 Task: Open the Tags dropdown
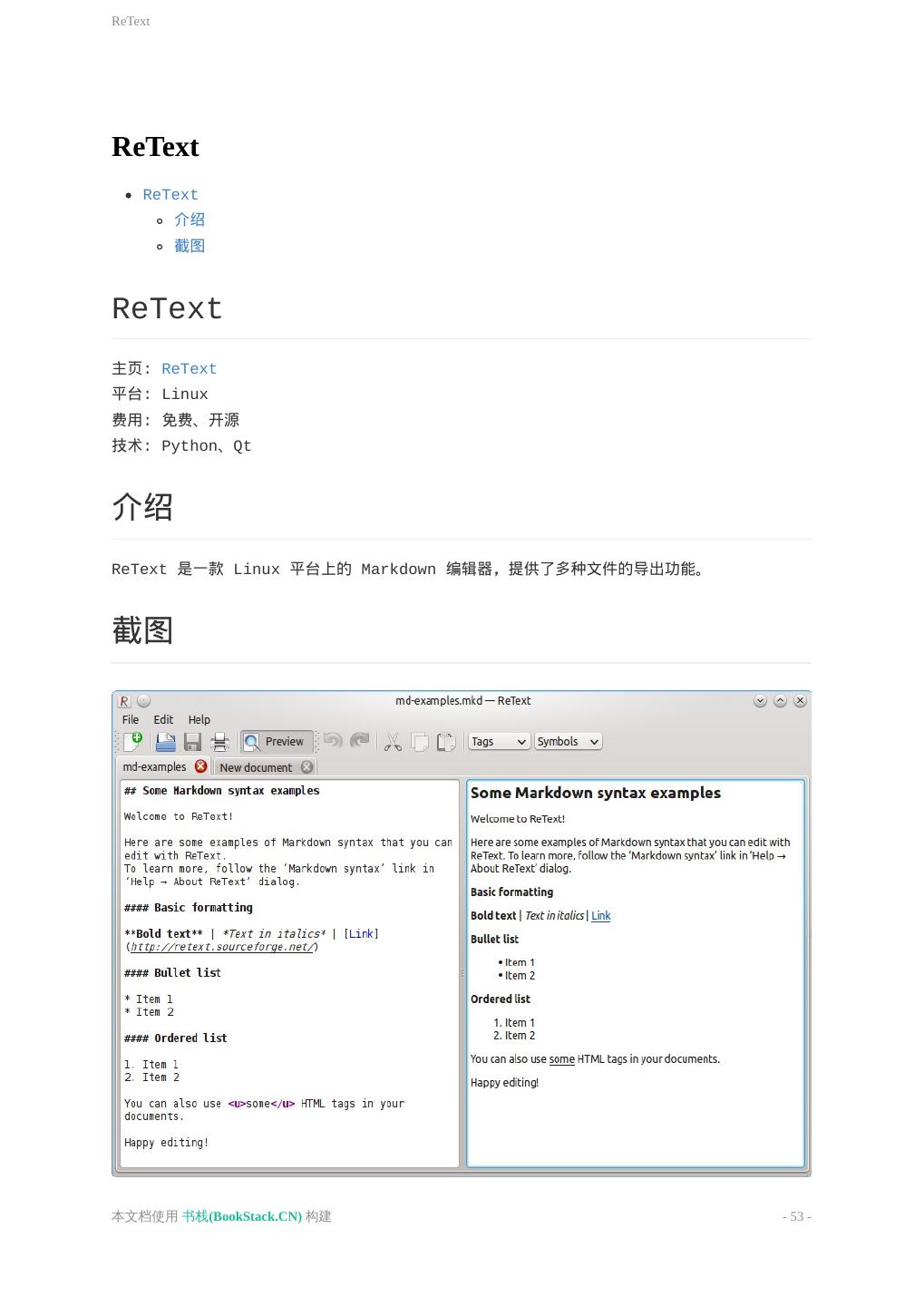(499, 742)
